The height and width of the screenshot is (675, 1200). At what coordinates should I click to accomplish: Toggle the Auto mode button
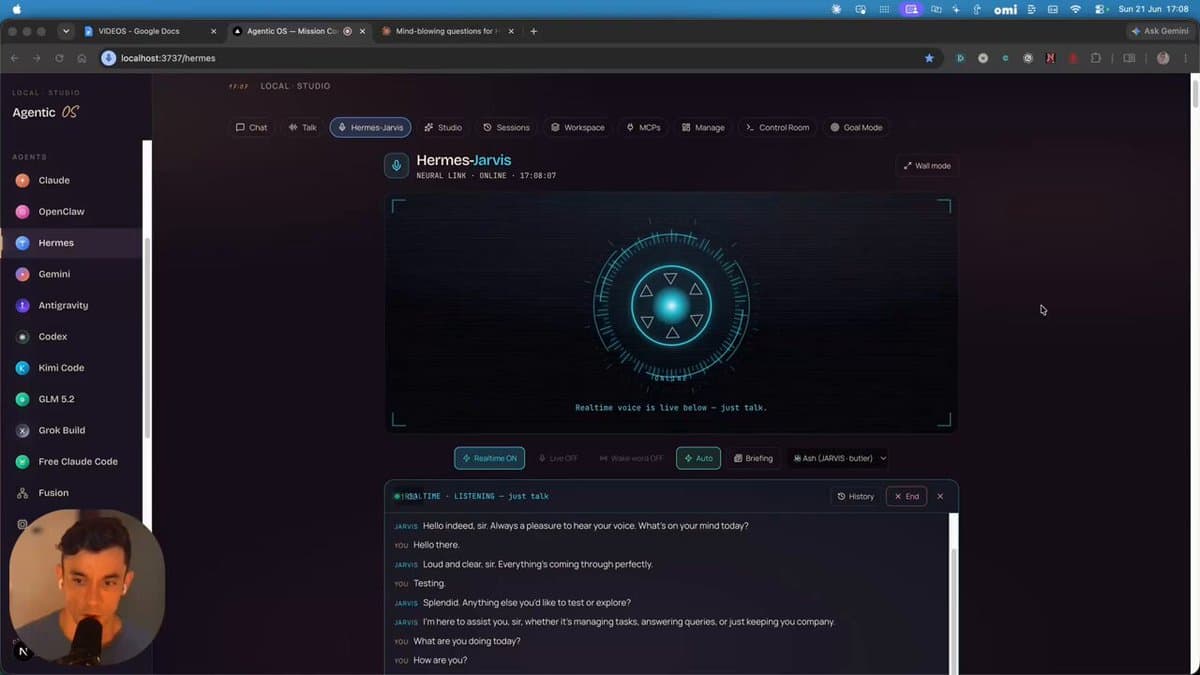[x=698, y=458]
